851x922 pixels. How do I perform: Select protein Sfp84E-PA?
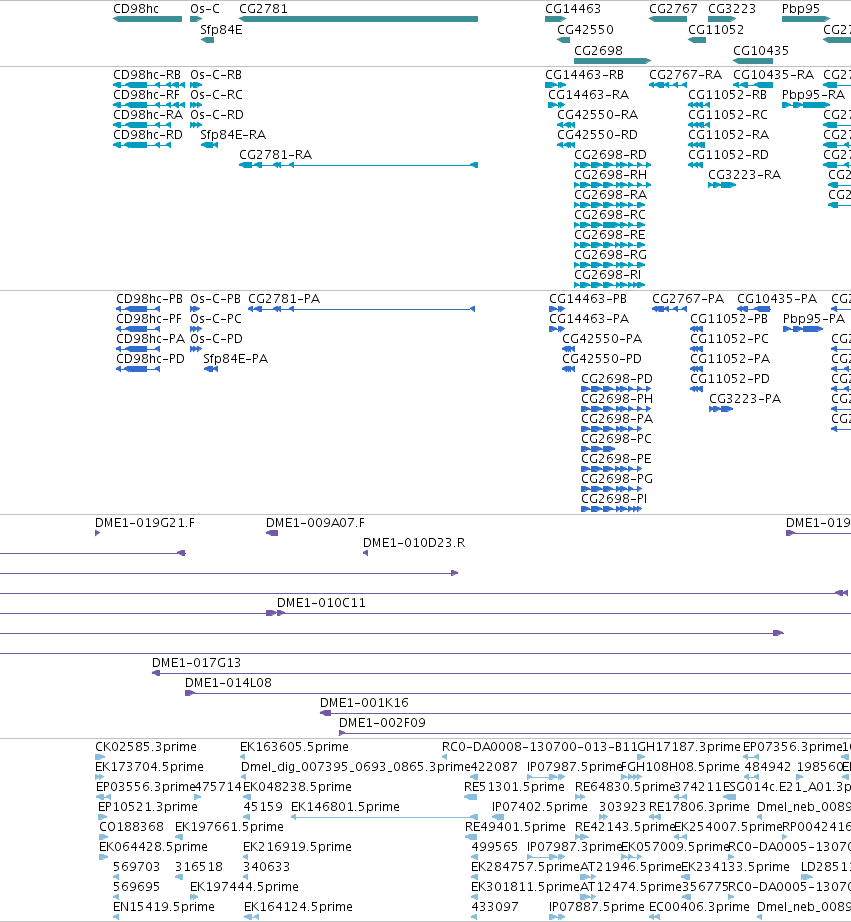coord(211,369)
